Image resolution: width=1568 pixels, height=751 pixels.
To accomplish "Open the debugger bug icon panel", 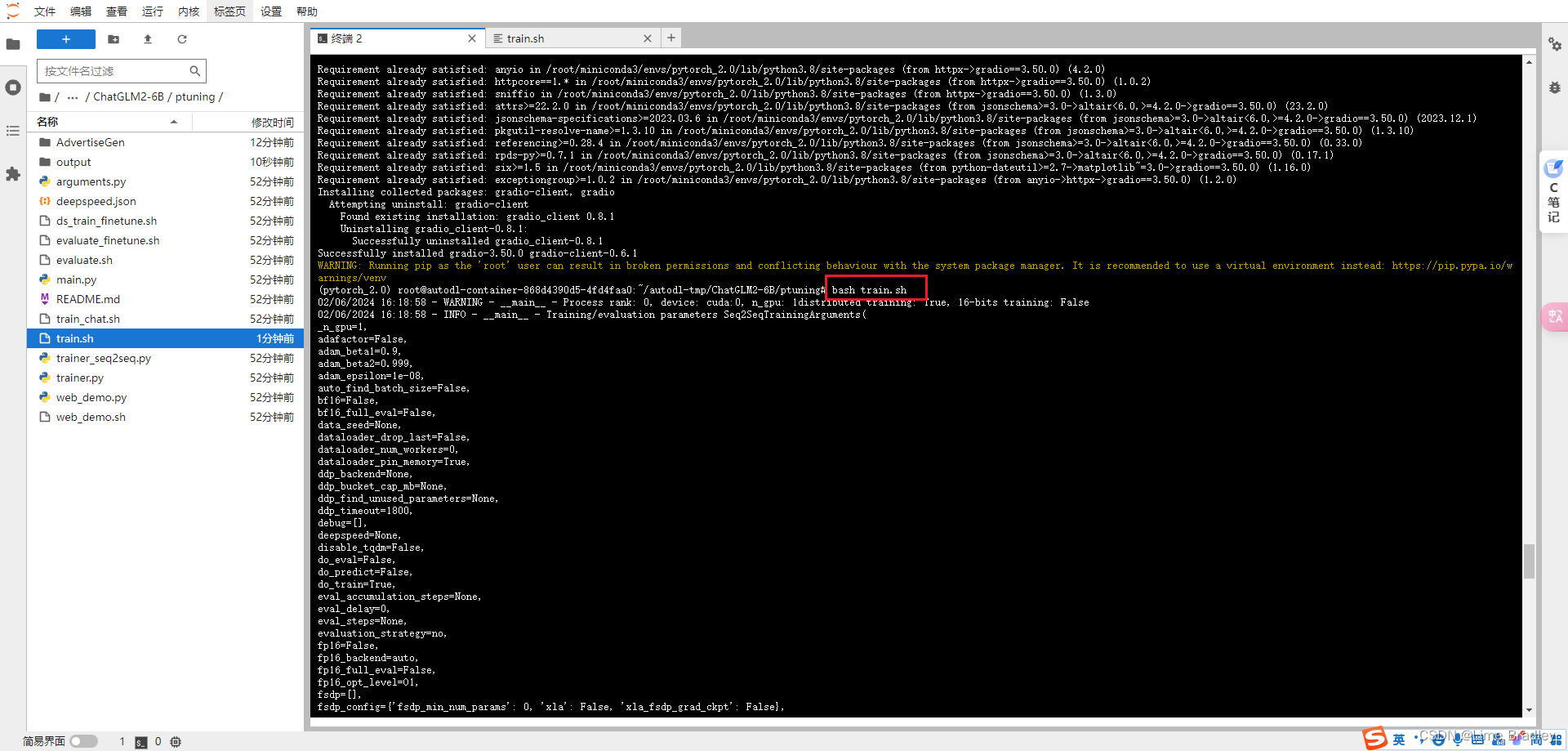I will (x=1555, y=87).
